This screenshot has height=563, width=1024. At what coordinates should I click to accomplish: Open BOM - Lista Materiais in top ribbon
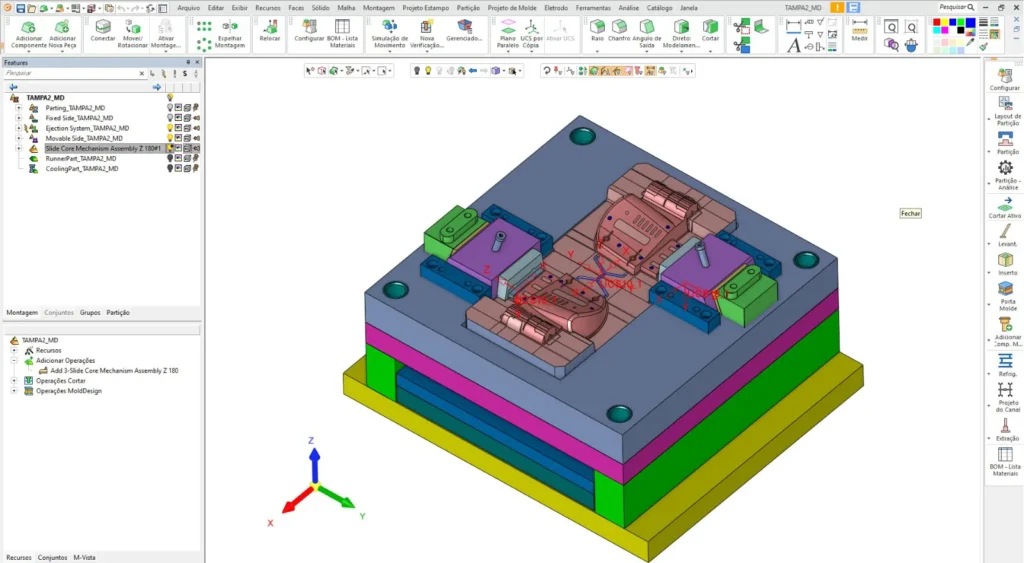click(342, 33)
